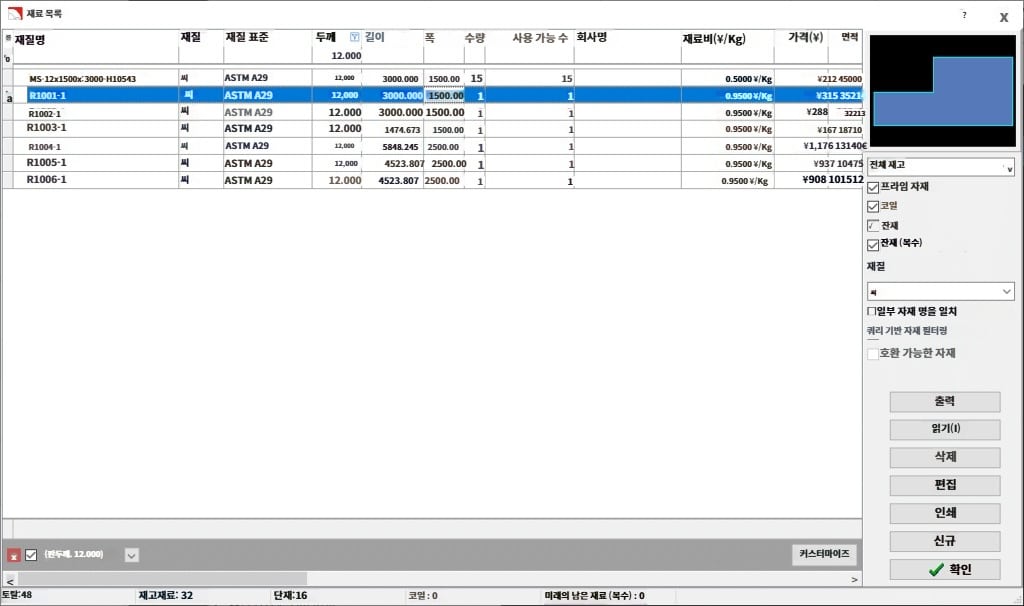Click the red filter remove icon at bottom

tap(14, 555)
